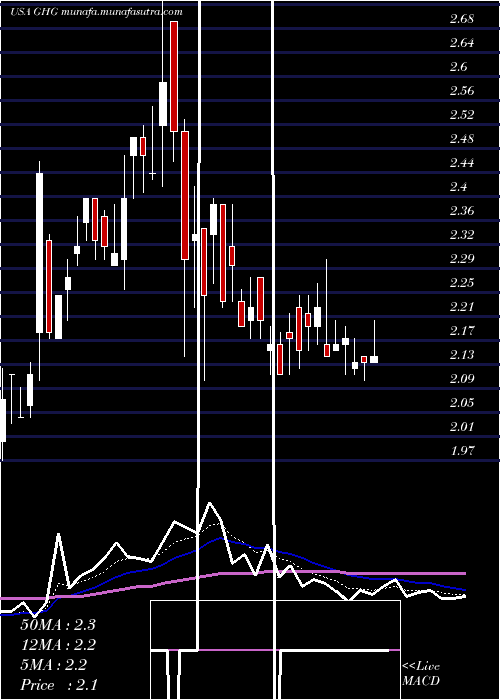Click the 1.97 price axis label
Screen dimensions: 500x700
click(462, 450)
